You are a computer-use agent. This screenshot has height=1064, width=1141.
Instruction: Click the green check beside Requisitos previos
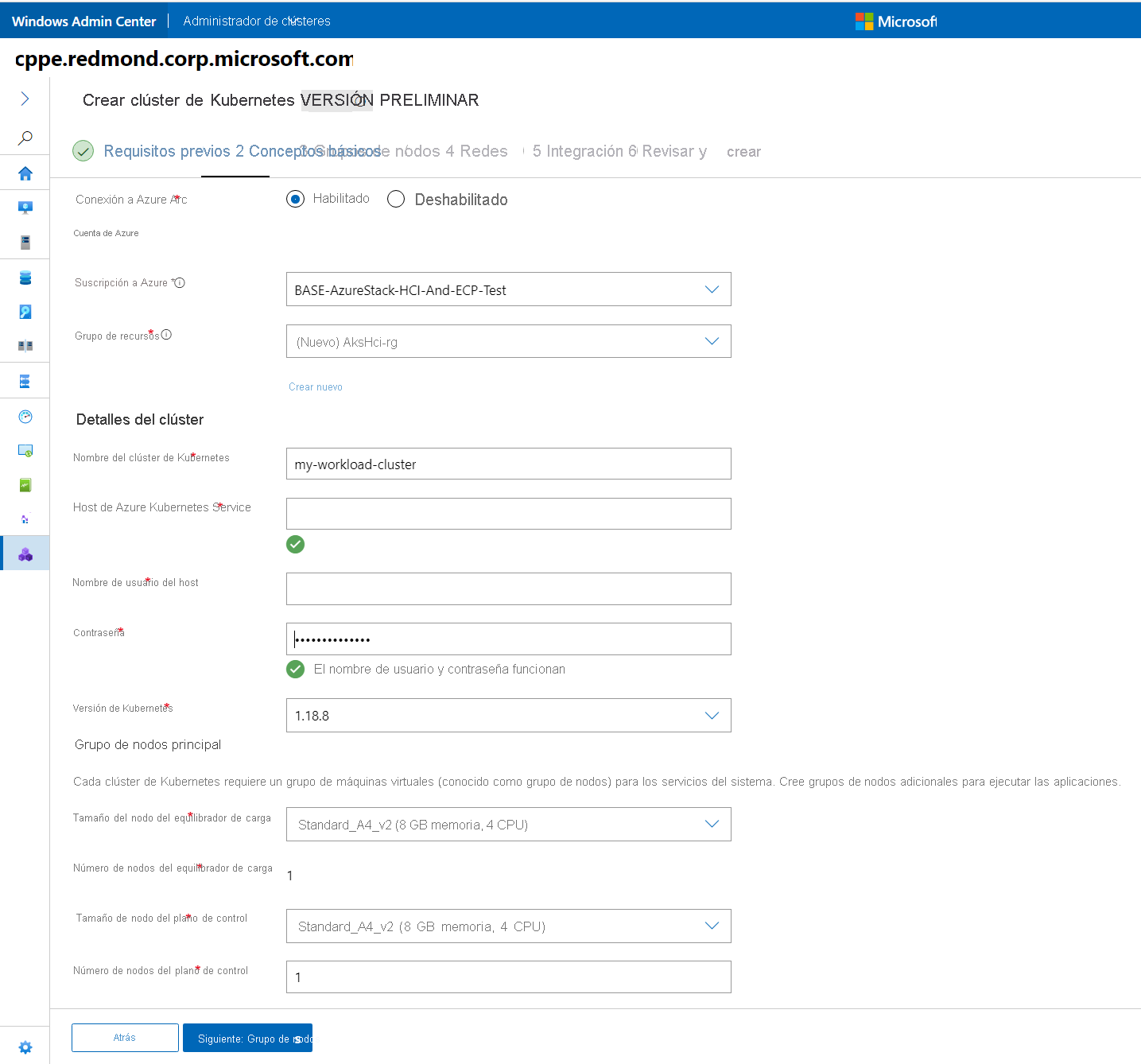83,151
